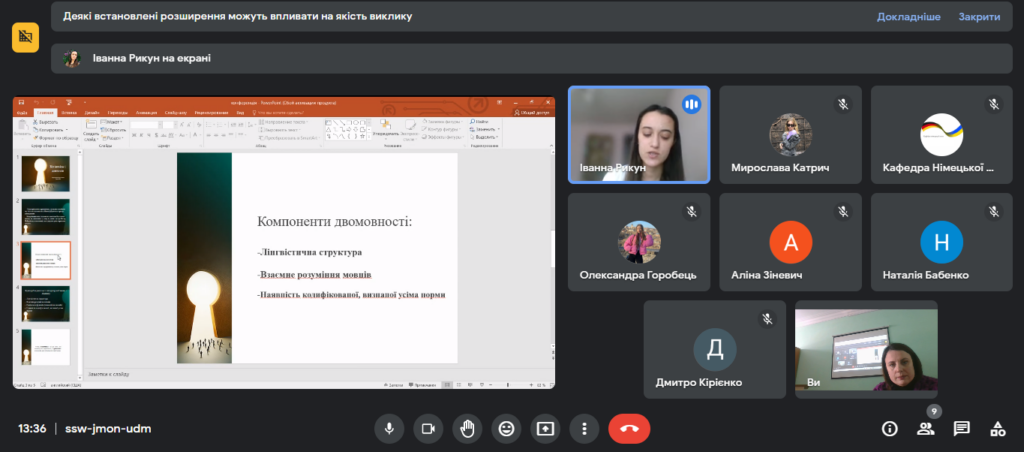This screenshot has height=452, width=1024.
Task: Click the yellow extensions warning icon
Action: [25, 37]
